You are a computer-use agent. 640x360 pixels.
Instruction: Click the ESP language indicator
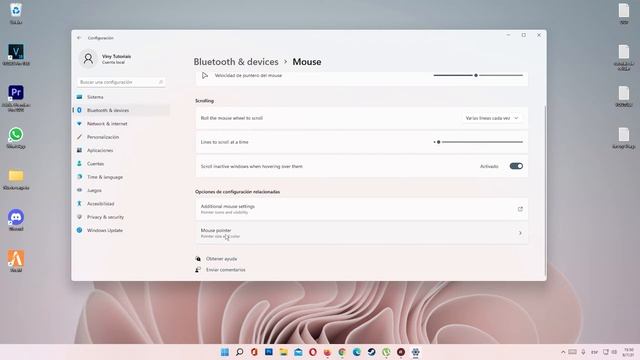595,352
